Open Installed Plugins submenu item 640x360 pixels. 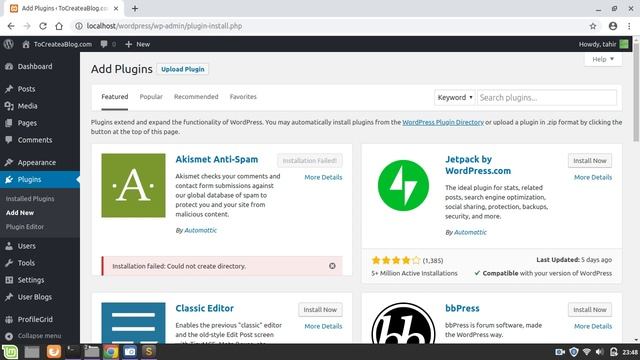(x=30, y=199)
